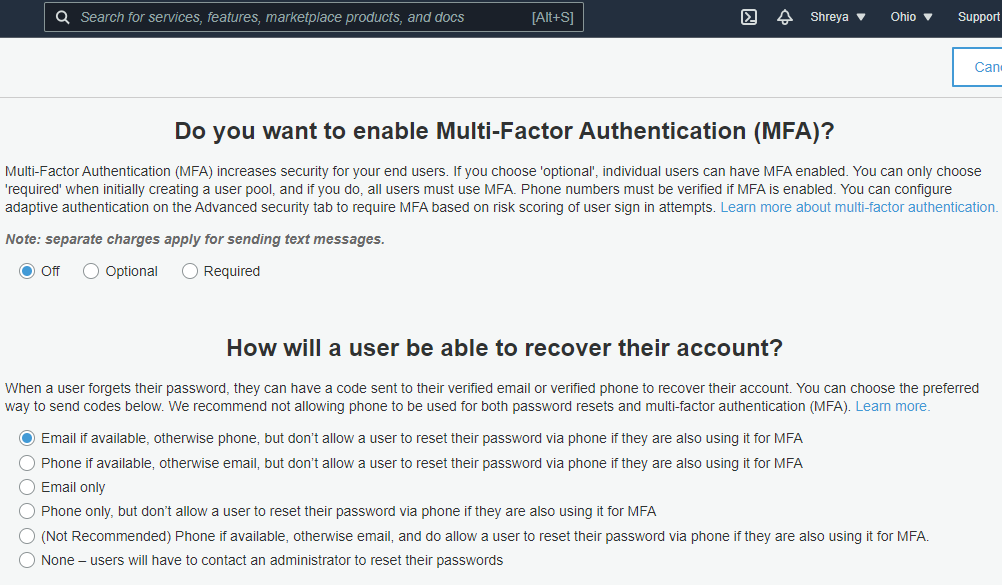The image size is (1002, 585).
Task: Select None – contact administrator option
Action: [27, 560]
